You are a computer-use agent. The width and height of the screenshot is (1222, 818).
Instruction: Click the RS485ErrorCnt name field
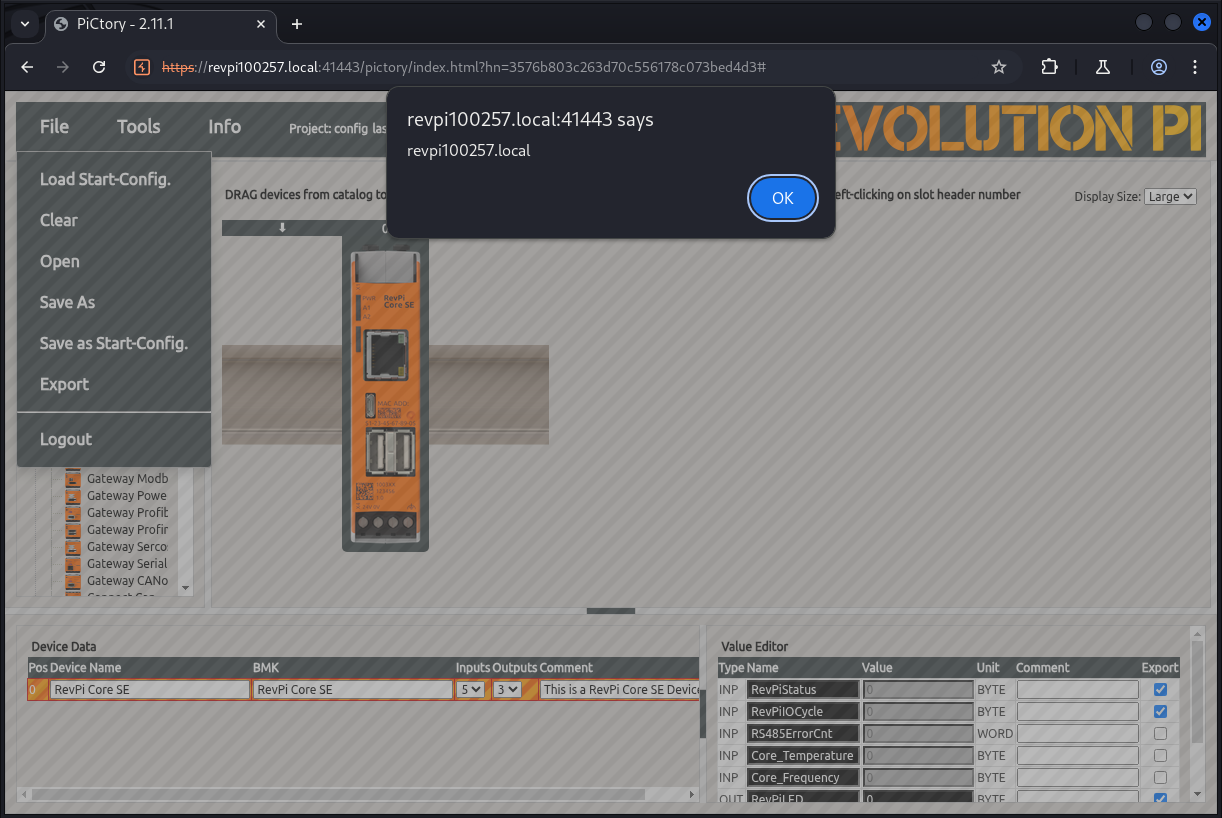click(803, 734)
